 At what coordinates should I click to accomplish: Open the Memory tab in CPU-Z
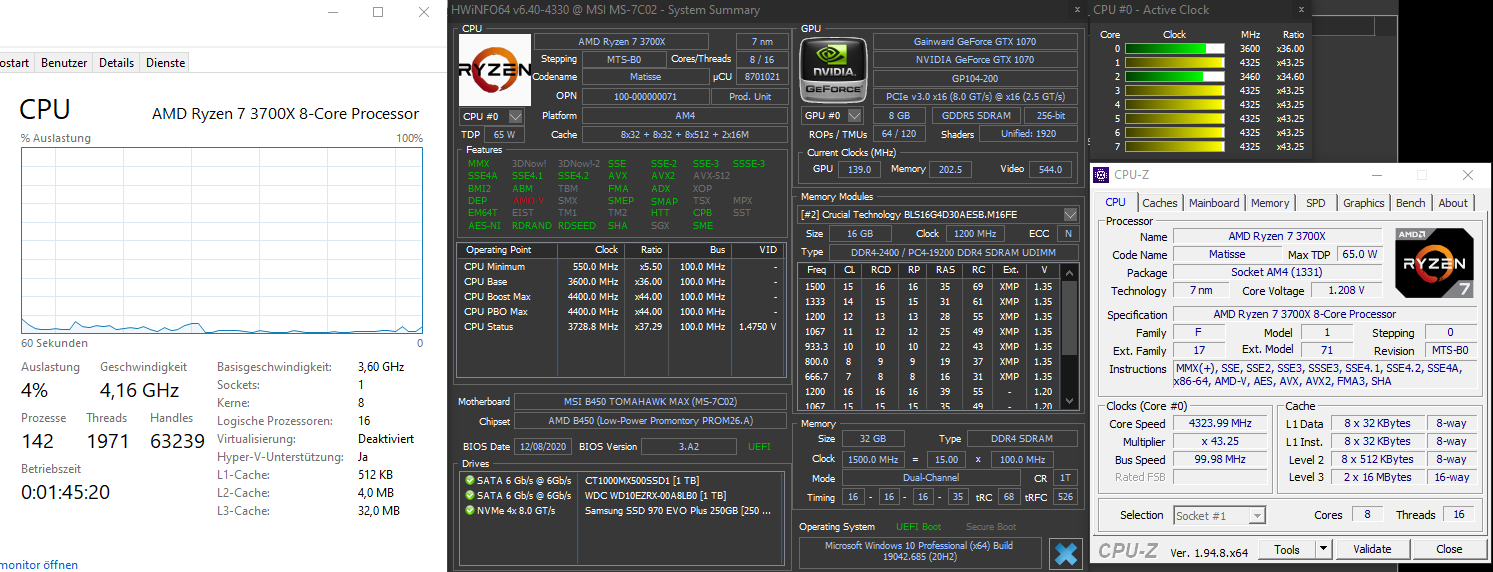click(1270, 203)
